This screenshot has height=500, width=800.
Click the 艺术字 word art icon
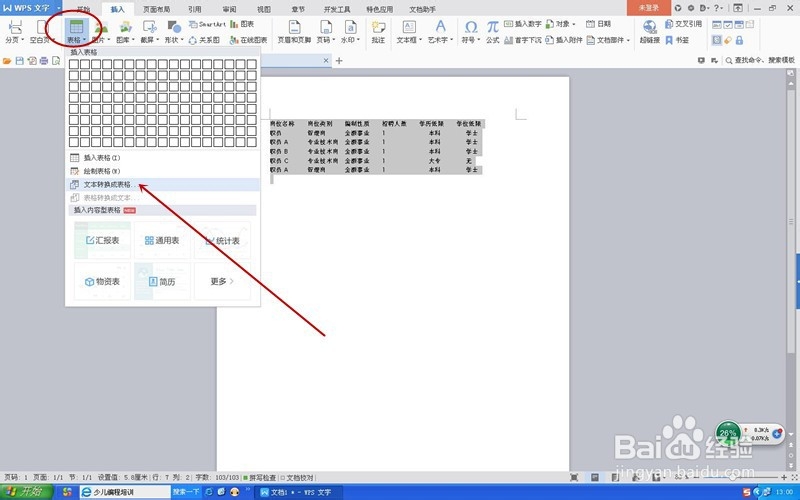[x=440, y=31]
